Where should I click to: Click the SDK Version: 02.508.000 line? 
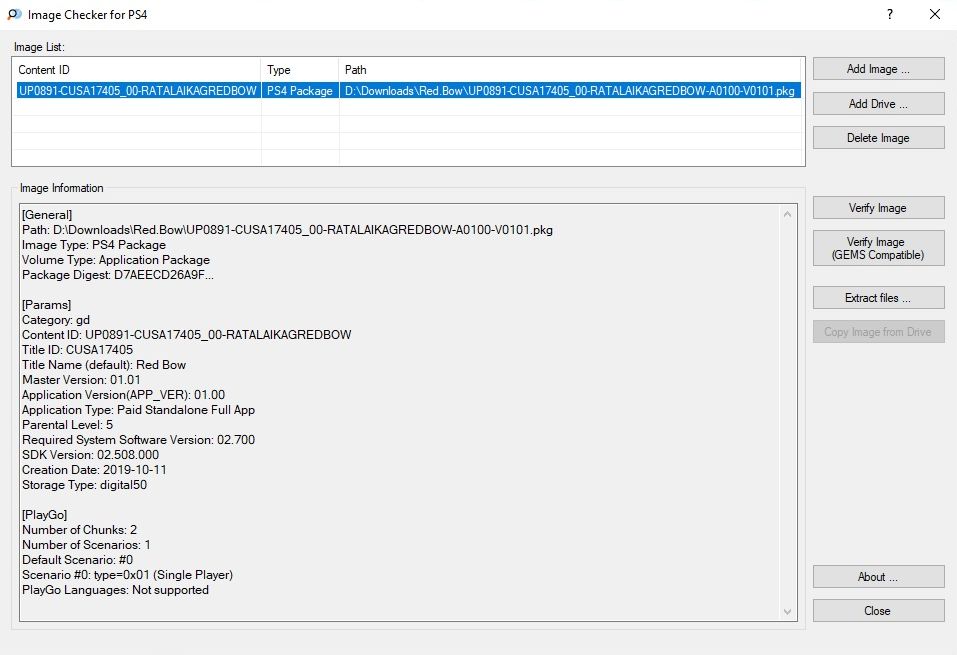(x=90, y=455)
